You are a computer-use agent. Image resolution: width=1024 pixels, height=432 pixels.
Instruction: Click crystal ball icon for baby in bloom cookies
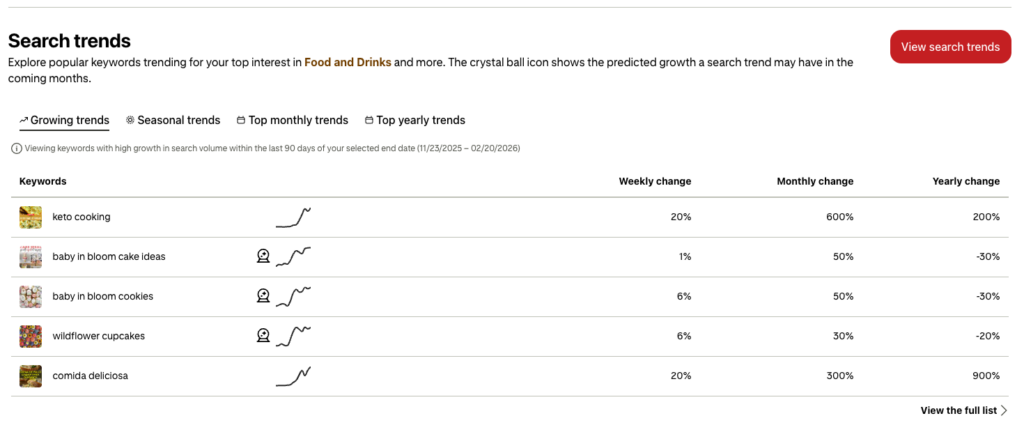[x=263, y=296]
